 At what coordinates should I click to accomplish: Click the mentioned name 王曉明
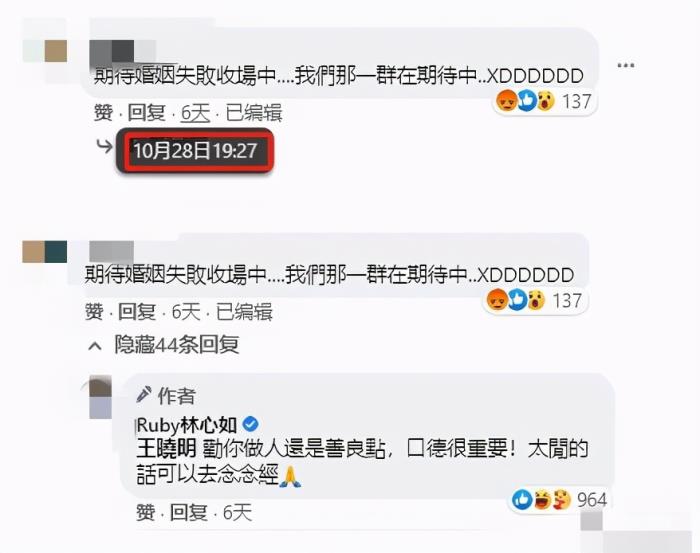coord(166,449)
